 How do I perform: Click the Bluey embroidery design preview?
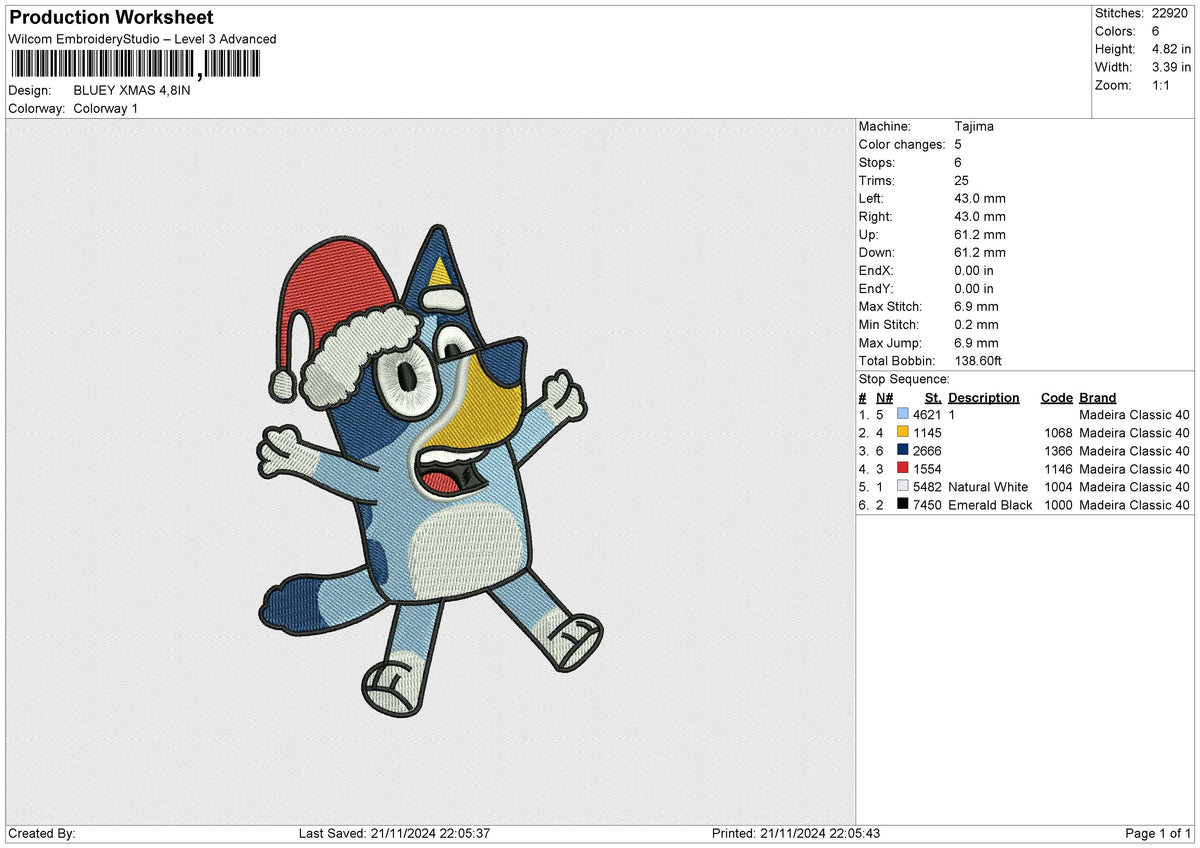coord(430,470)
